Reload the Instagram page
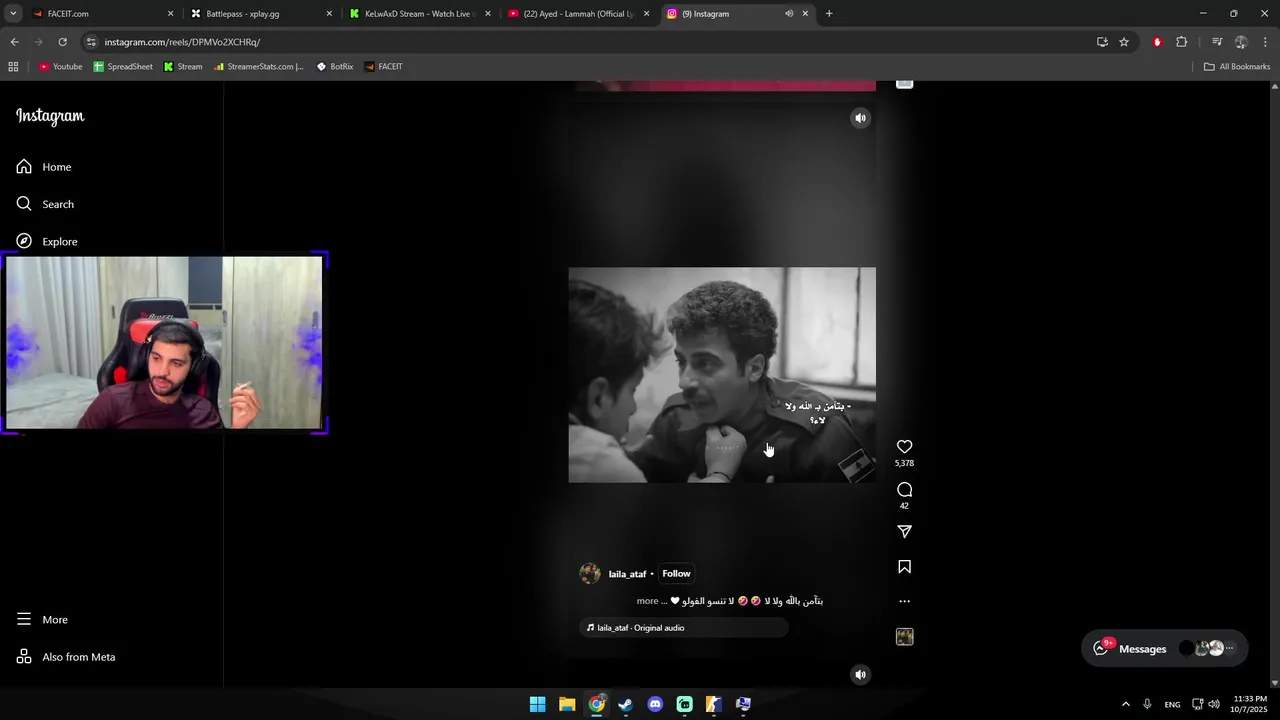This screenshot has height=720, width=1280. (62, 42)
